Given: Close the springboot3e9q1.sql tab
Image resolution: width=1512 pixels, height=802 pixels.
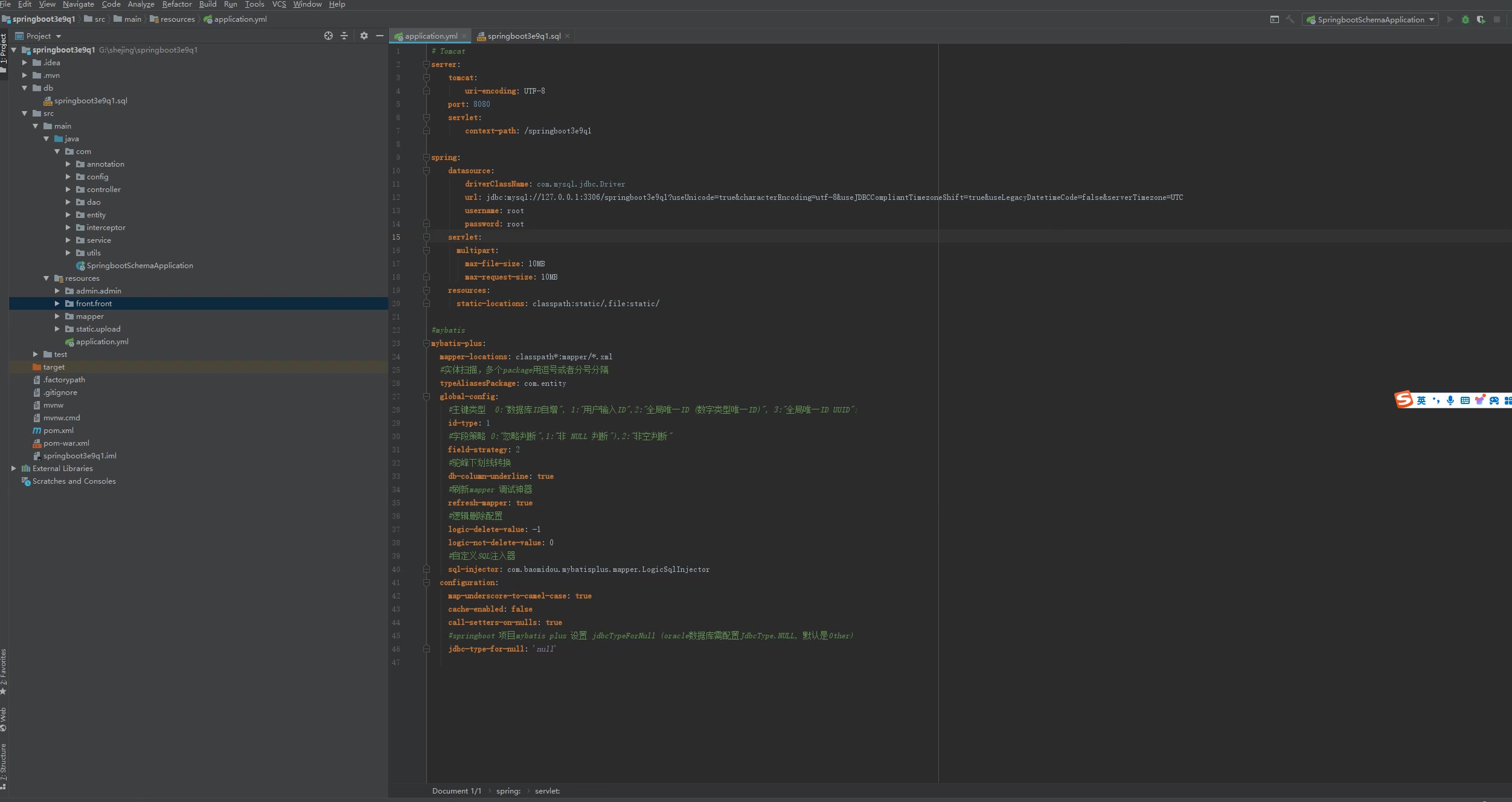Looking at the screenshot, I should (568, 36).
